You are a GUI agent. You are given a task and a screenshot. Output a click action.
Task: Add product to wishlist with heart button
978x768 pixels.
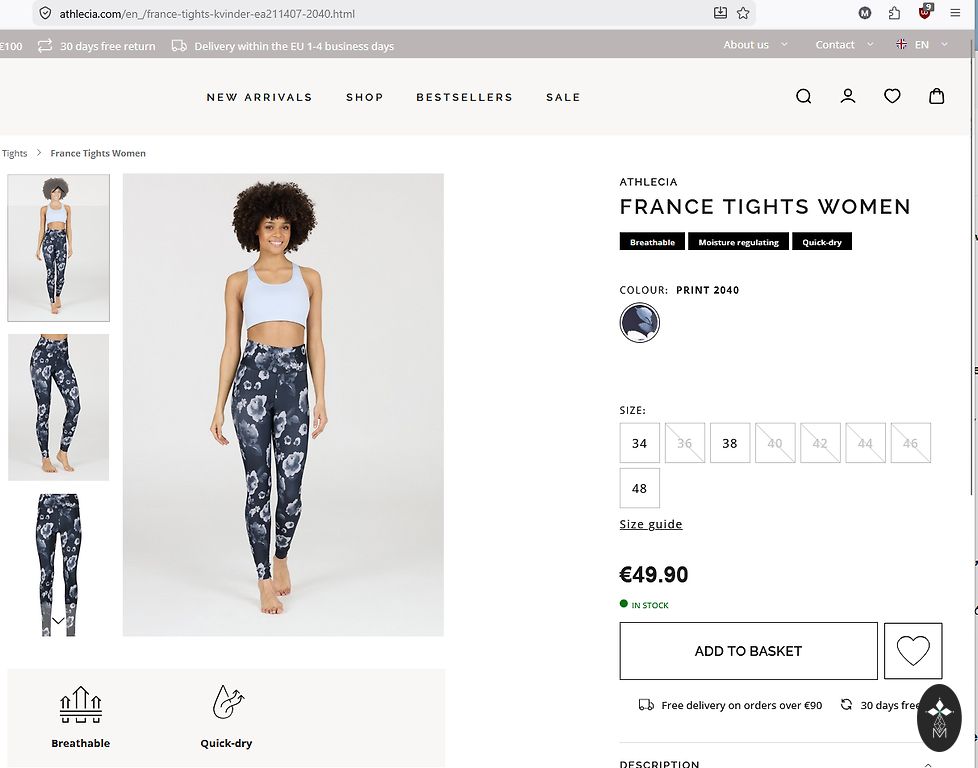click(913, 651)
